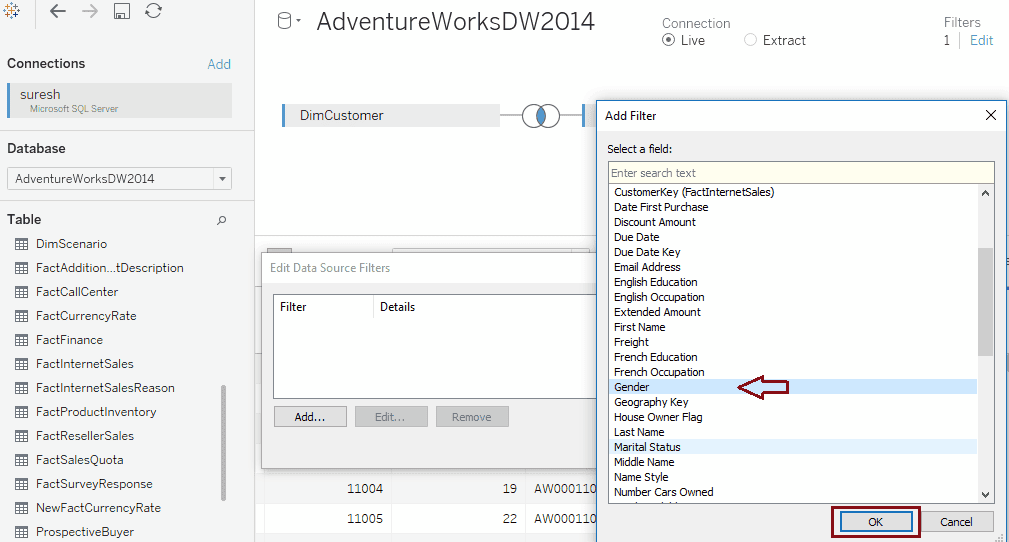Screen dimensions: 1009x542
Task: Click the Details column header
Action: (397, 307)
